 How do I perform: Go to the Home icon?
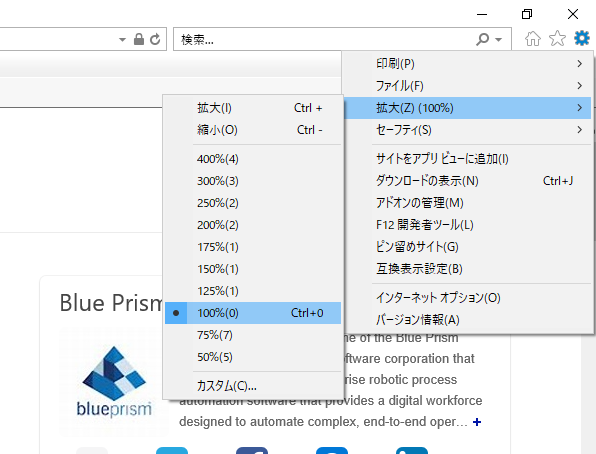point(533,38)
